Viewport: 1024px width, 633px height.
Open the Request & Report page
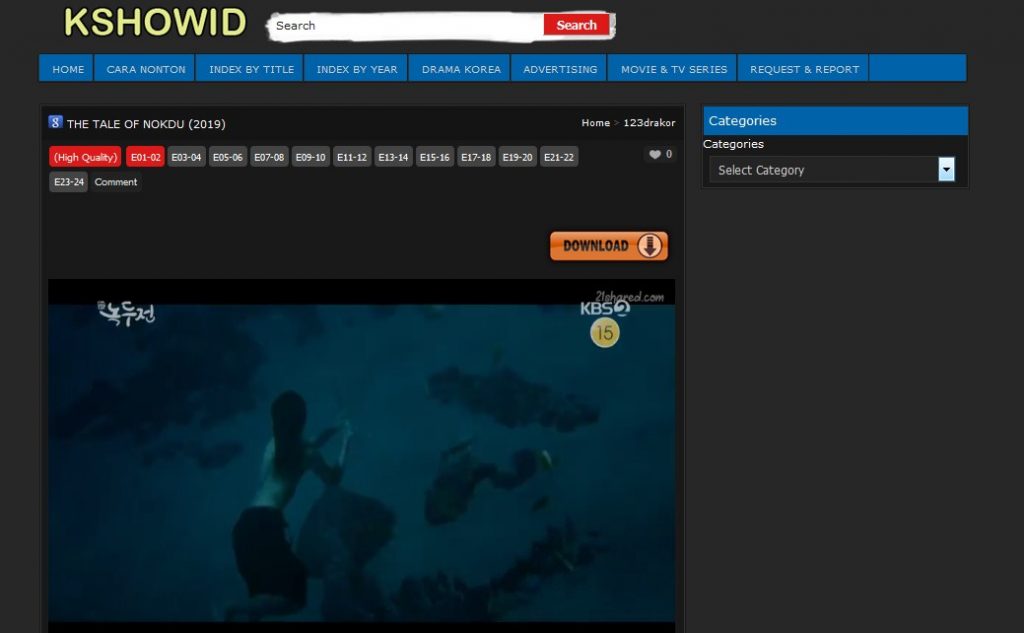coord(804,69)
